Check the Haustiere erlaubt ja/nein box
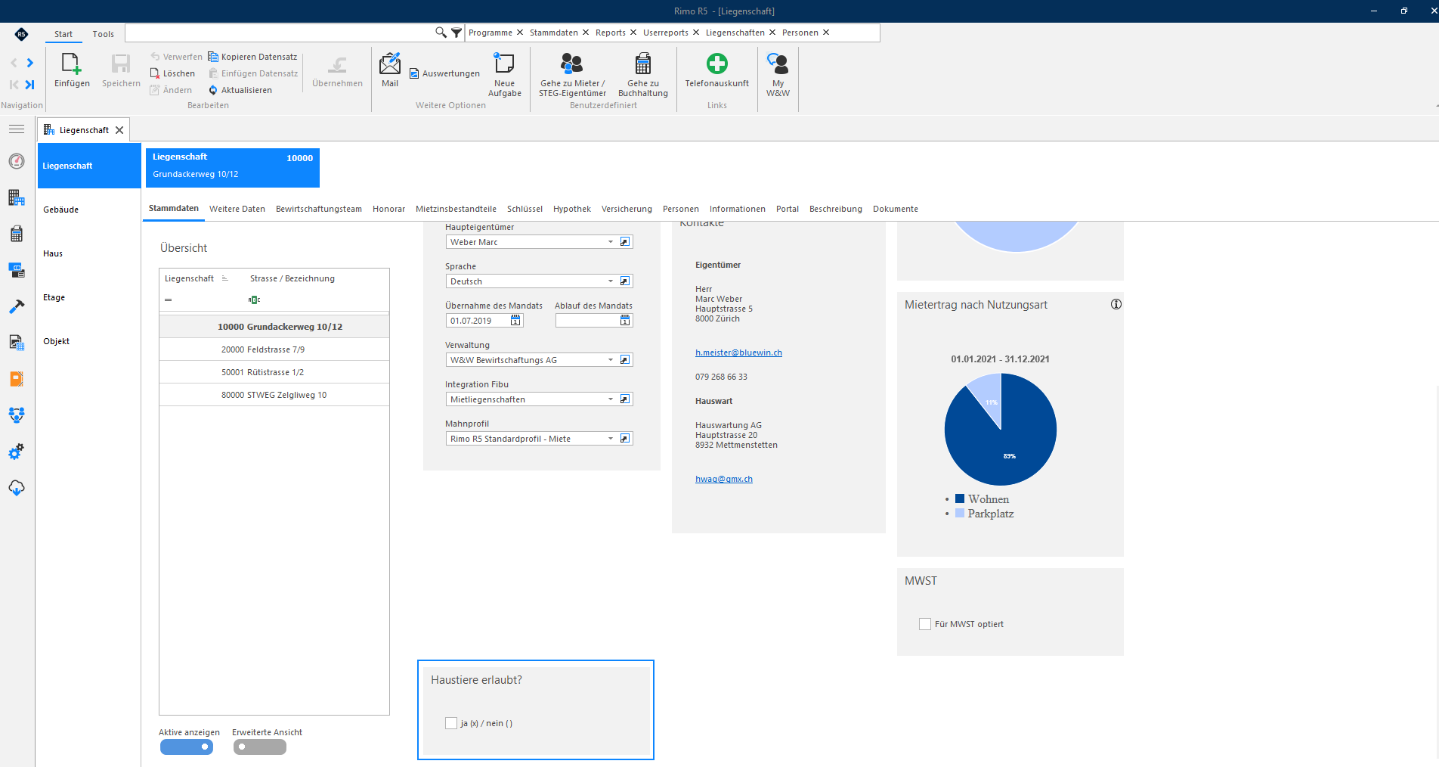 (450, 722)
